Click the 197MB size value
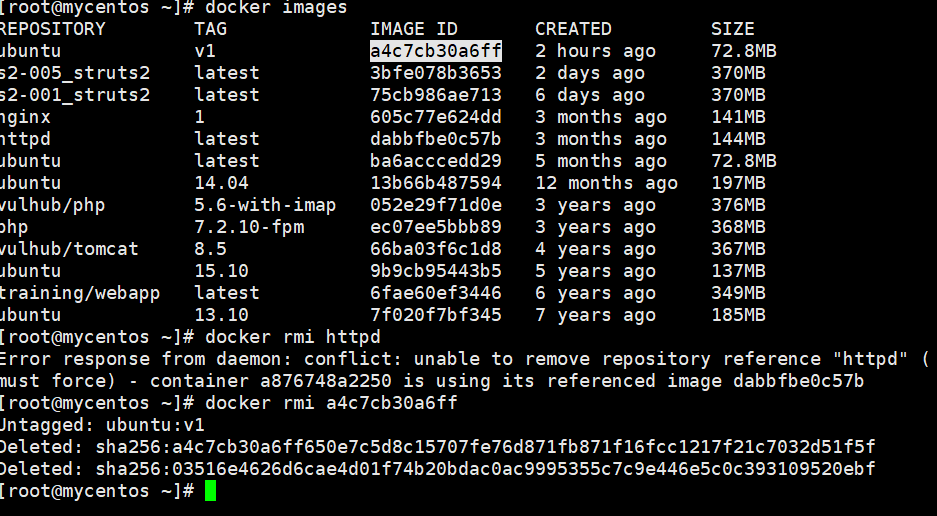Image resolution: width=937 pixels, height=516 pixels. [738, 183]
